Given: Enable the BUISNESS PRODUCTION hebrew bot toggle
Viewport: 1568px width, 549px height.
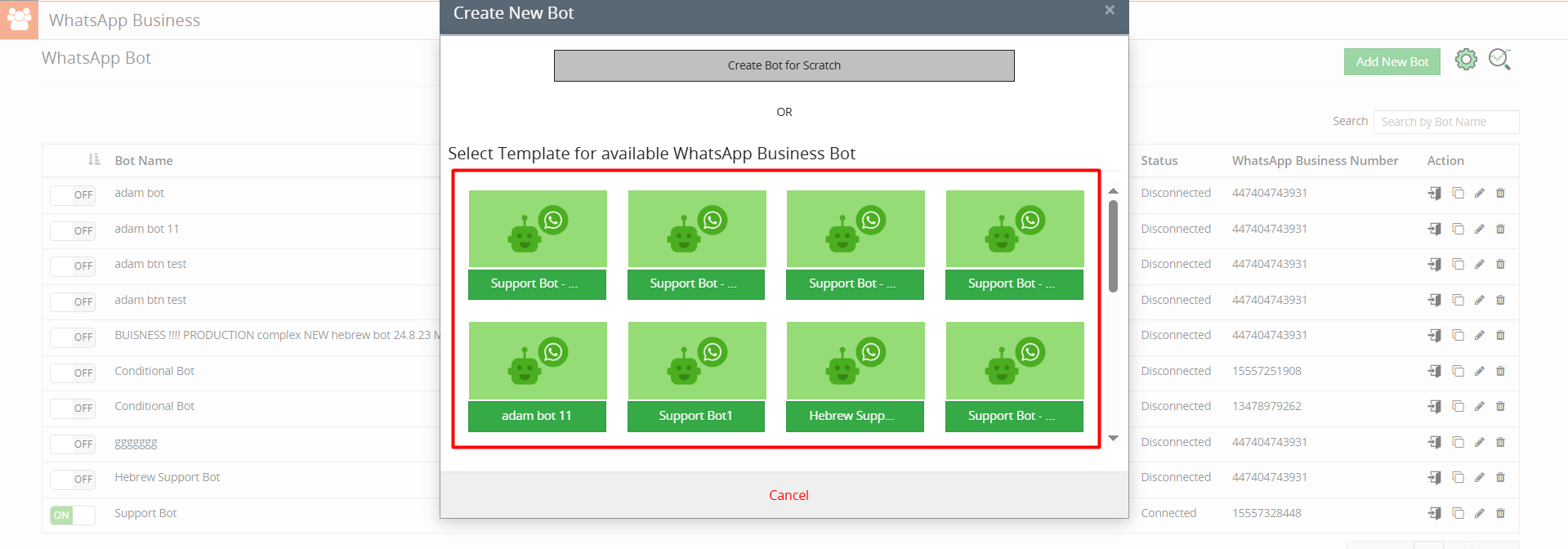Looking at the screenshot, I should point(73,337).
